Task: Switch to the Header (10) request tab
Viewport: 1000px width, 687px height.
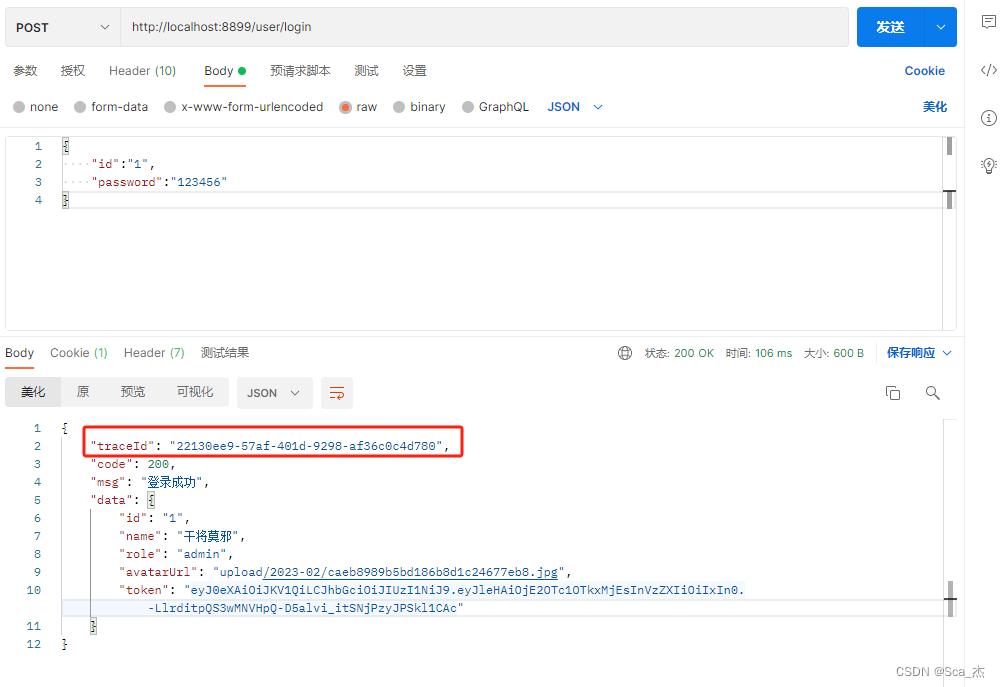Action: pos(142,71)
